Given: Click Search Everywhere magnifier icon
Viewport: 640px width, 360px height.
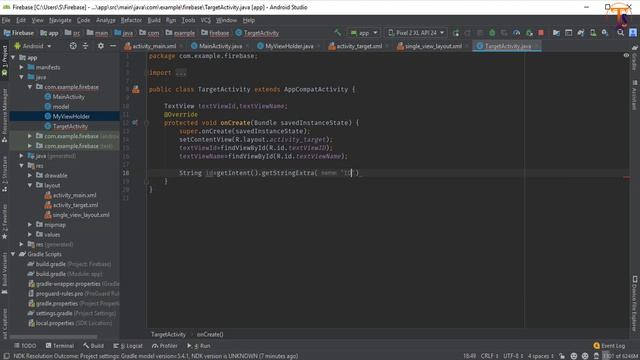Looking at the screenshot, I should coord(620,33).
